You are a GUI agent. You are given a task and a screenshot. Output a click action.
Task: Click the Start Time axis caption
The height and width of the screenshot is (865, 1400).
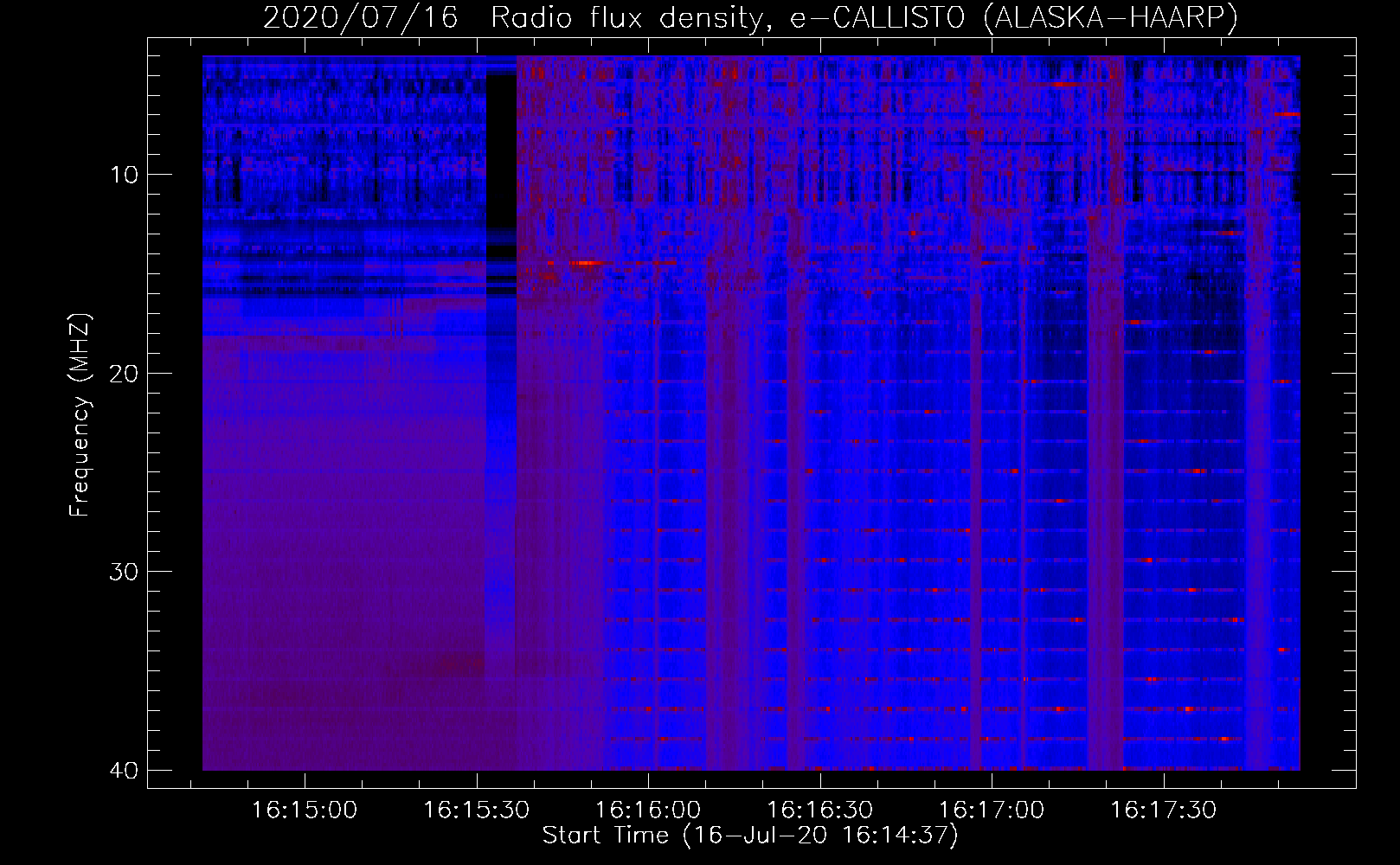pos(750,836)
